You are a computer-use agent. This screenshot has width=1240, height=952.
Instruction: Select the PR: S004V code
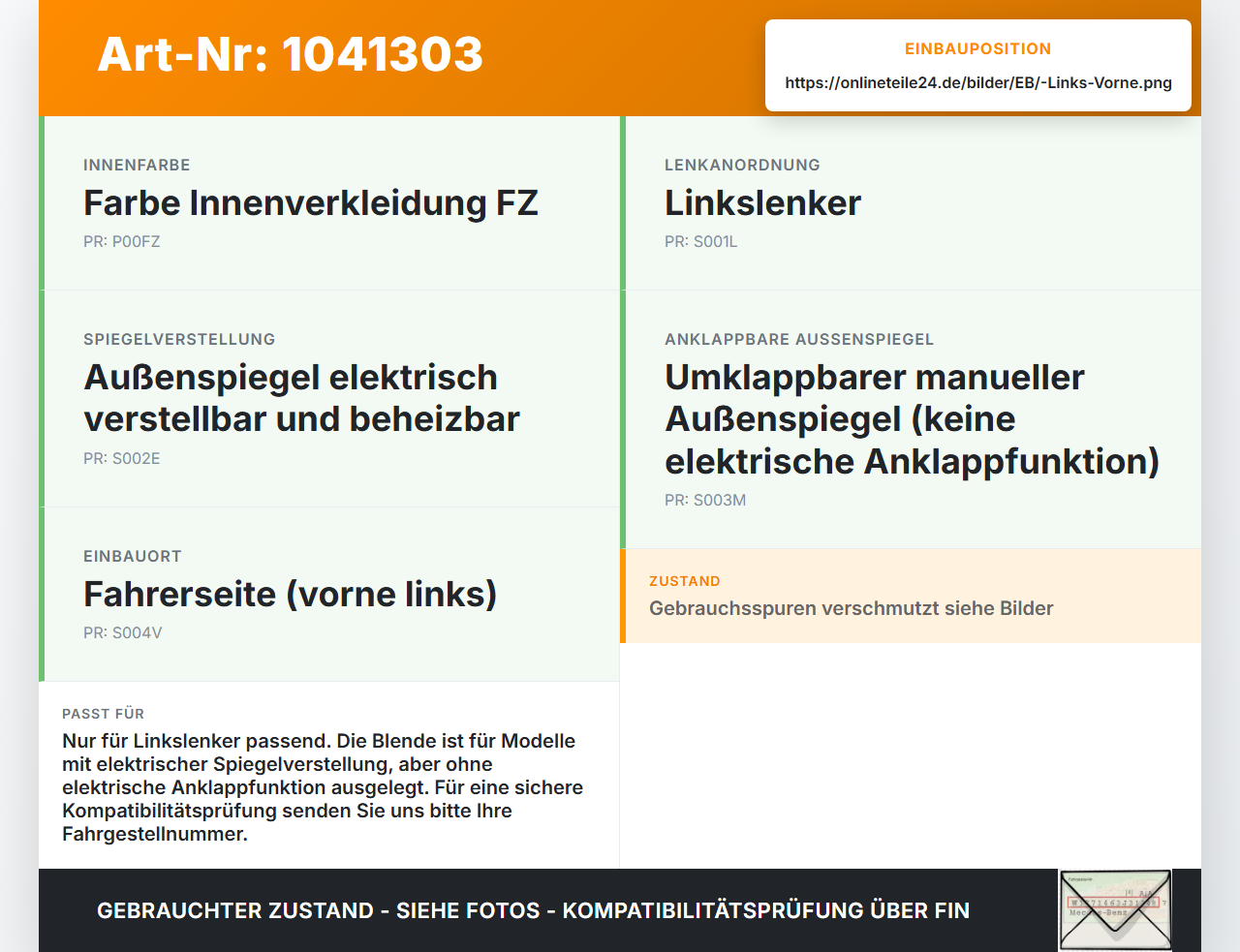123,632
